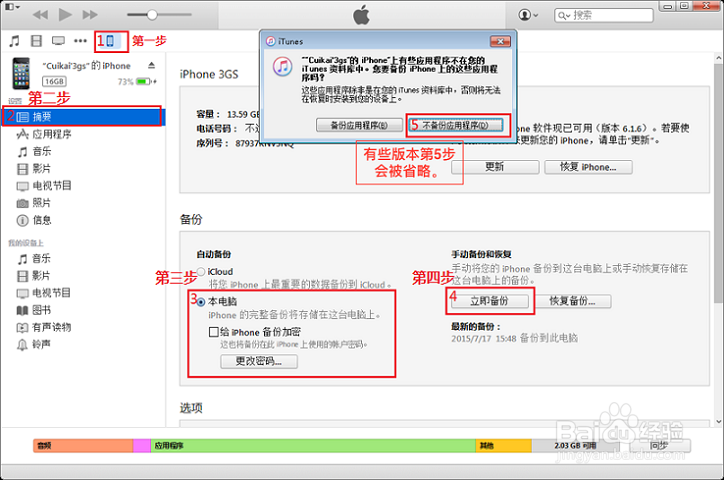Click the 恢复备份 button
Viewport: 724px width, 480px height.
pyautogui.click(x=573, y=301)
